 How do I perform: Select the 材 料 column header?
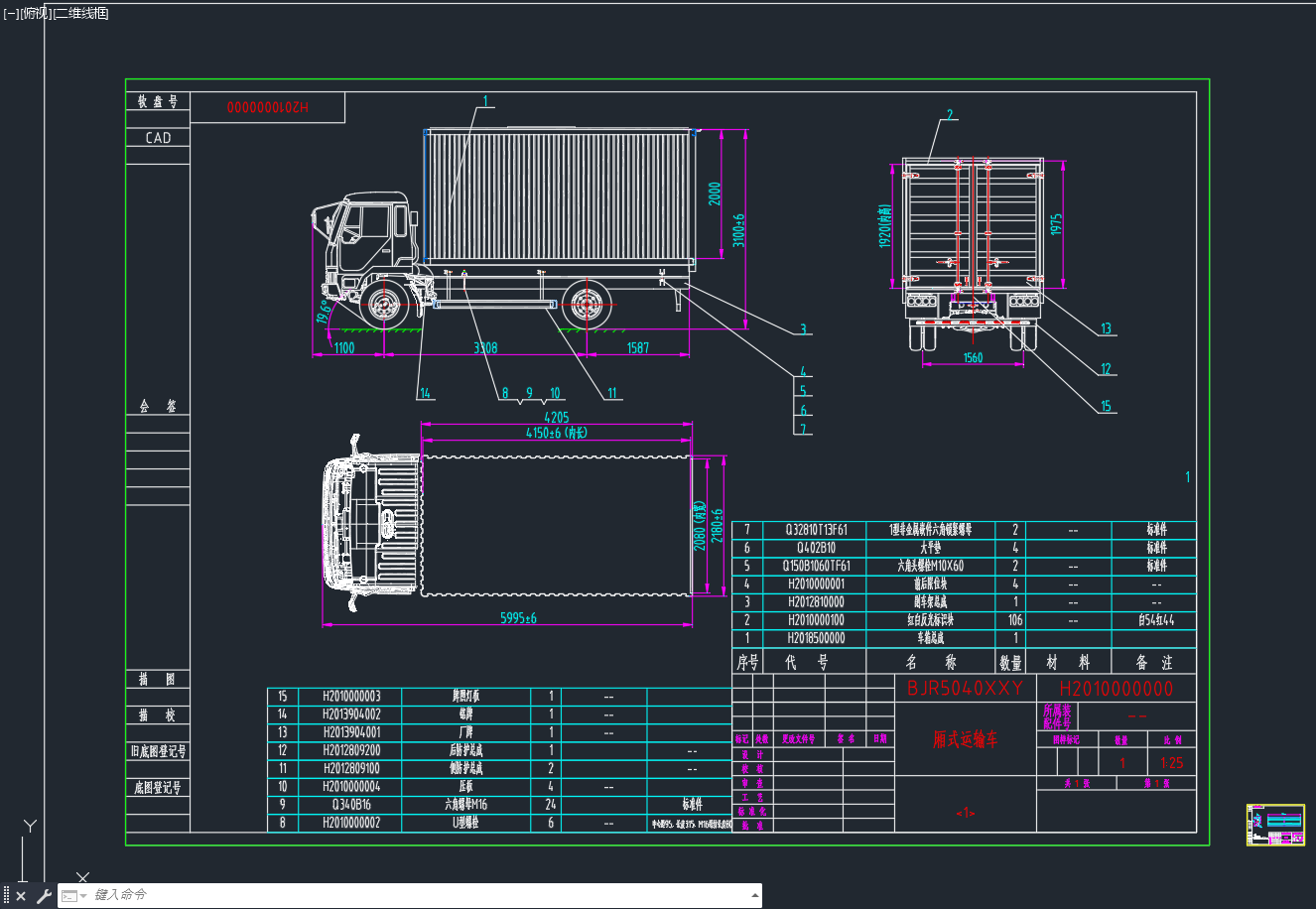[1068, 662]
